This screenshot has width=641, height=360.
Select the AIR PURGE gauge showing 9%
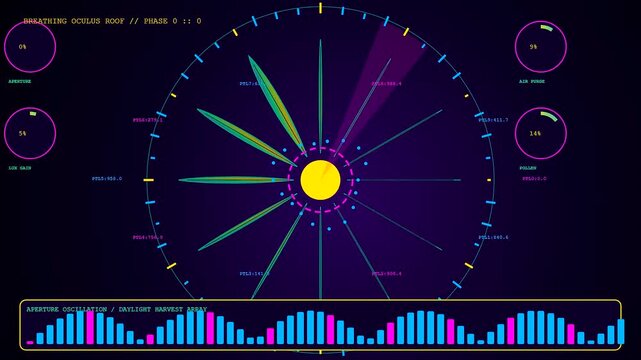click(540, 47)
